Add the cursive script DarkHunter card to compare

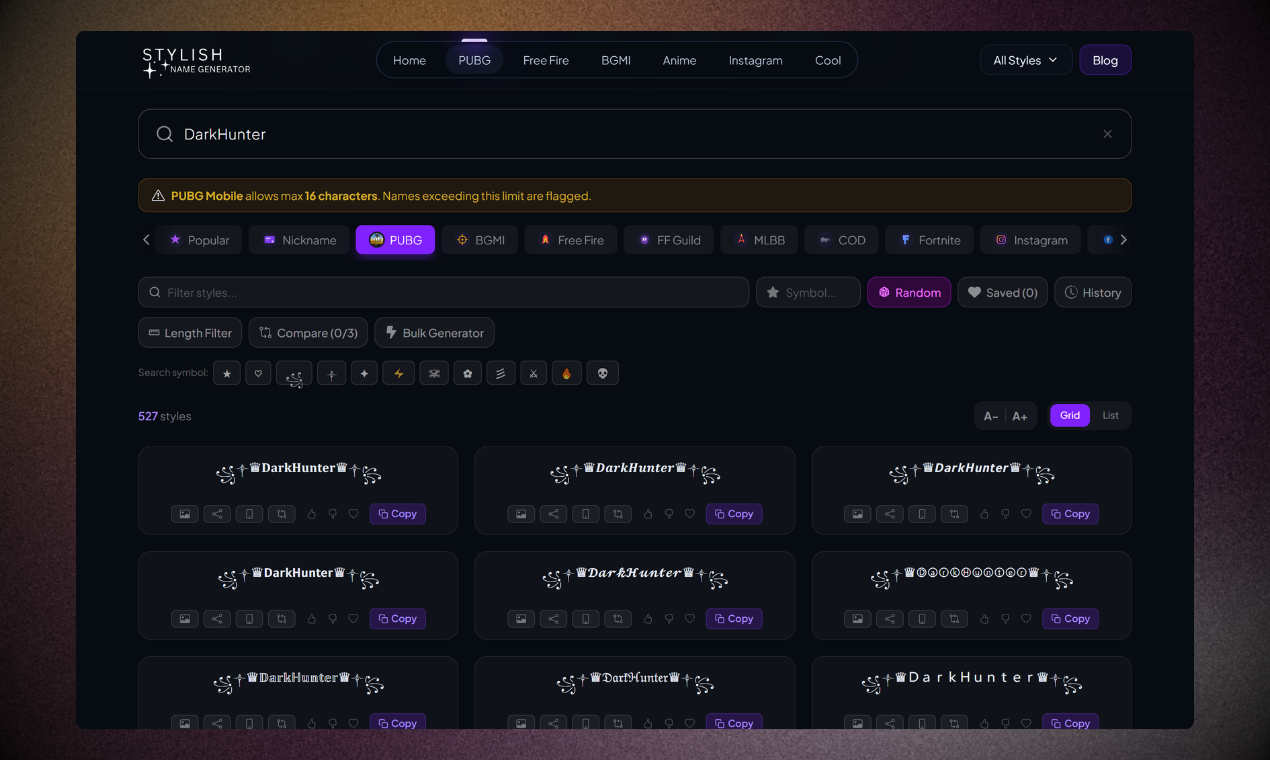point(618,619)
